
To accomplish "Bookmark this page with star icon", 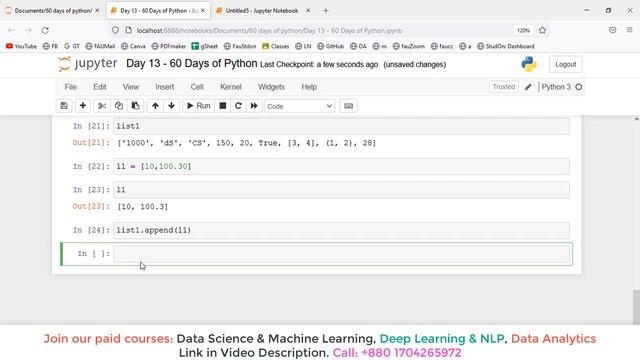I will pos(542,30).
